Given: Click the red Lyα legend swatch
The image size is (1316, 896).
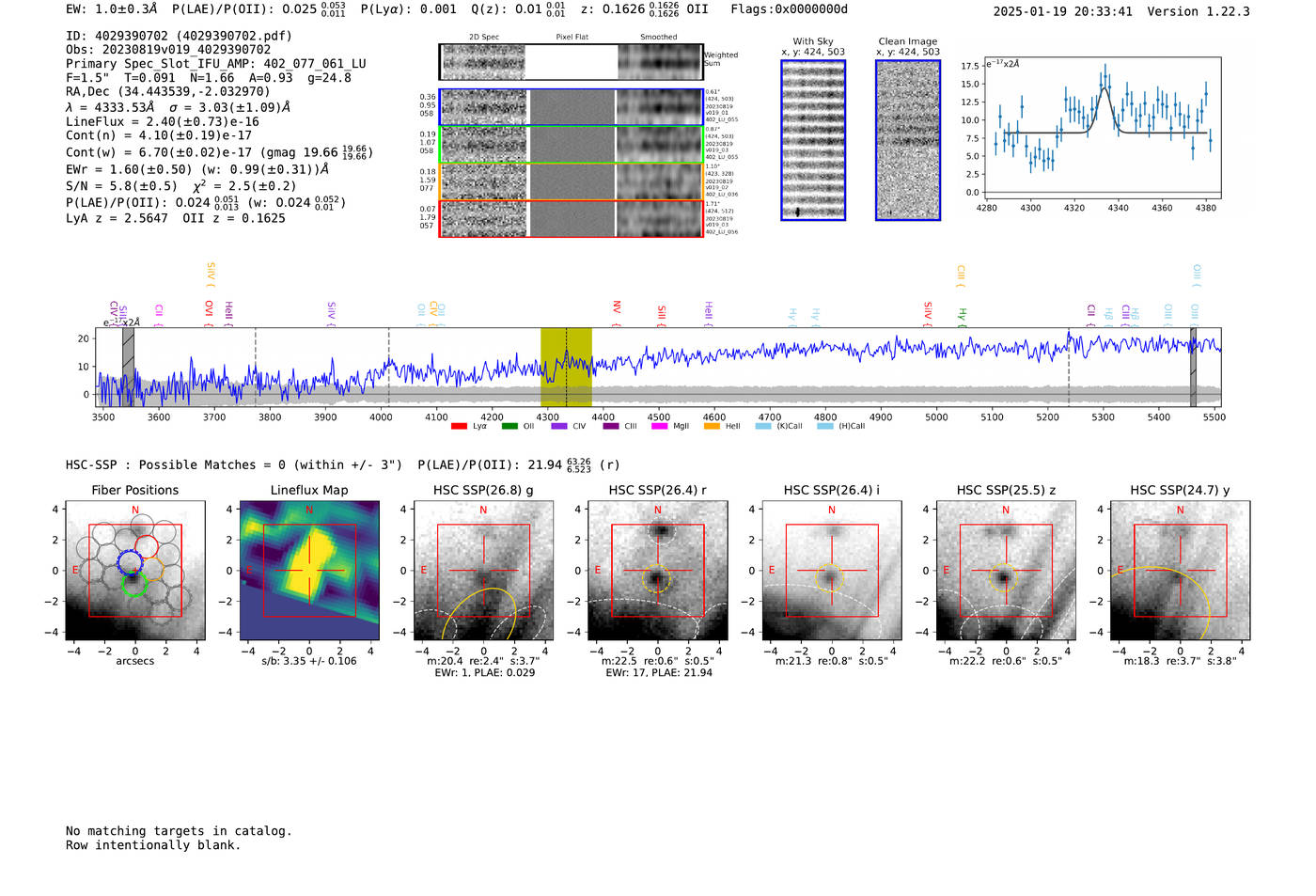Looking at the screenshot, I should 459,426.
